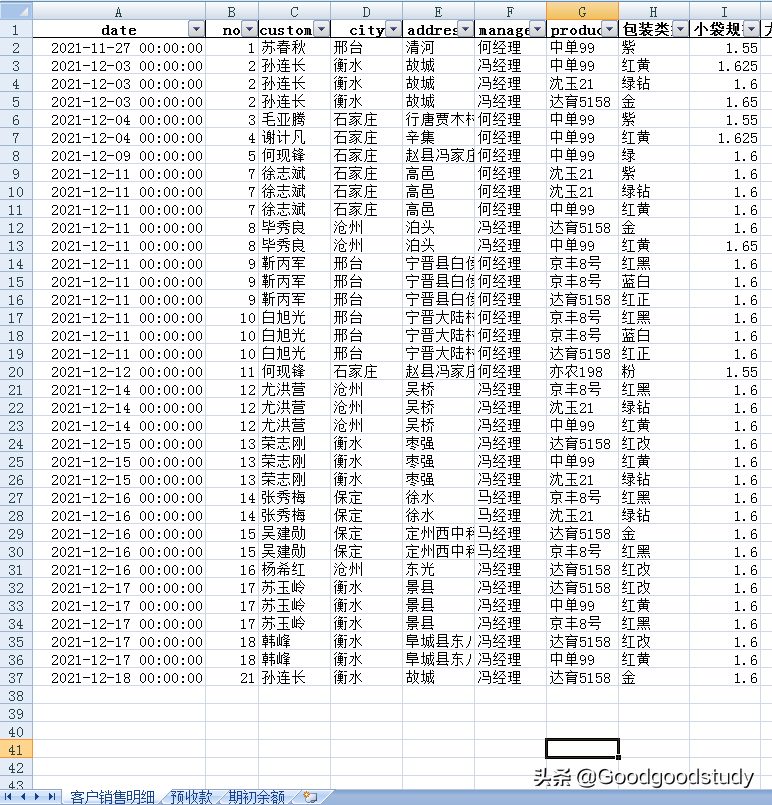Screen dimensions: 772x805
Task: Click address cell 清河
Action: point(438,48)
